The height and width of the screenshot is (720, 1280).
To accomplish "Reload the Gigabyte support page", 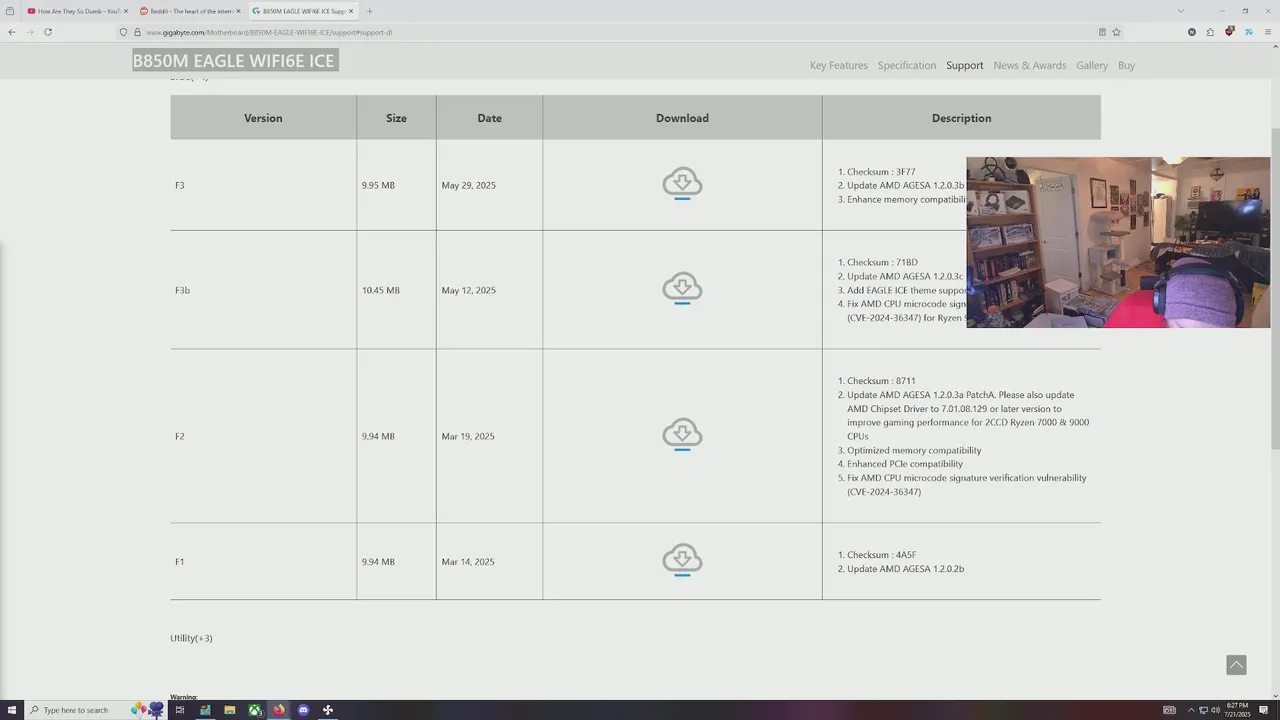I will pyautogui.click(x=47, y=32).
